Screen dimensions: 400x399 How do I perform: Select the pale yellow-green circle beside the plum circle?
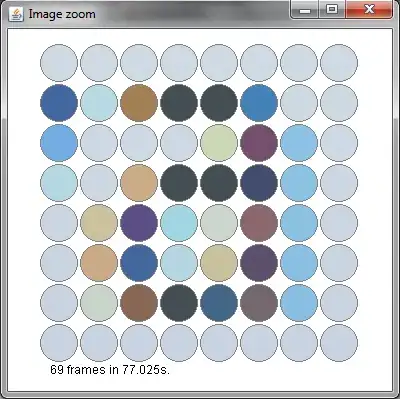click(x=219, y=143)
